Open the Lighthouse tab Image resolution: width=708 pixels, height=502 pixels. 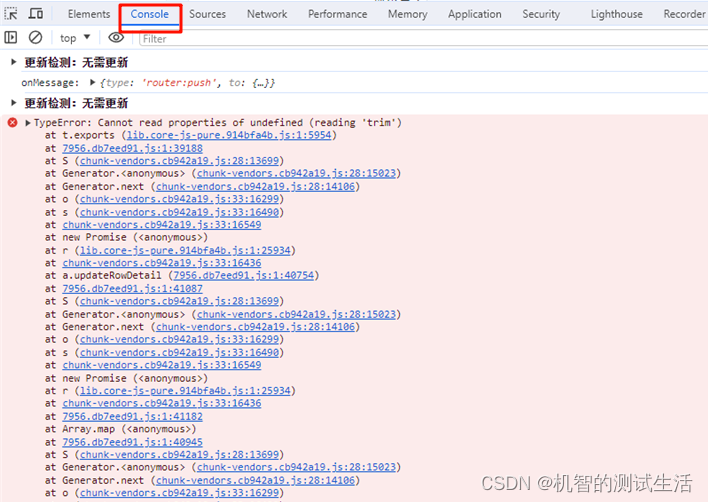point(616,14)
